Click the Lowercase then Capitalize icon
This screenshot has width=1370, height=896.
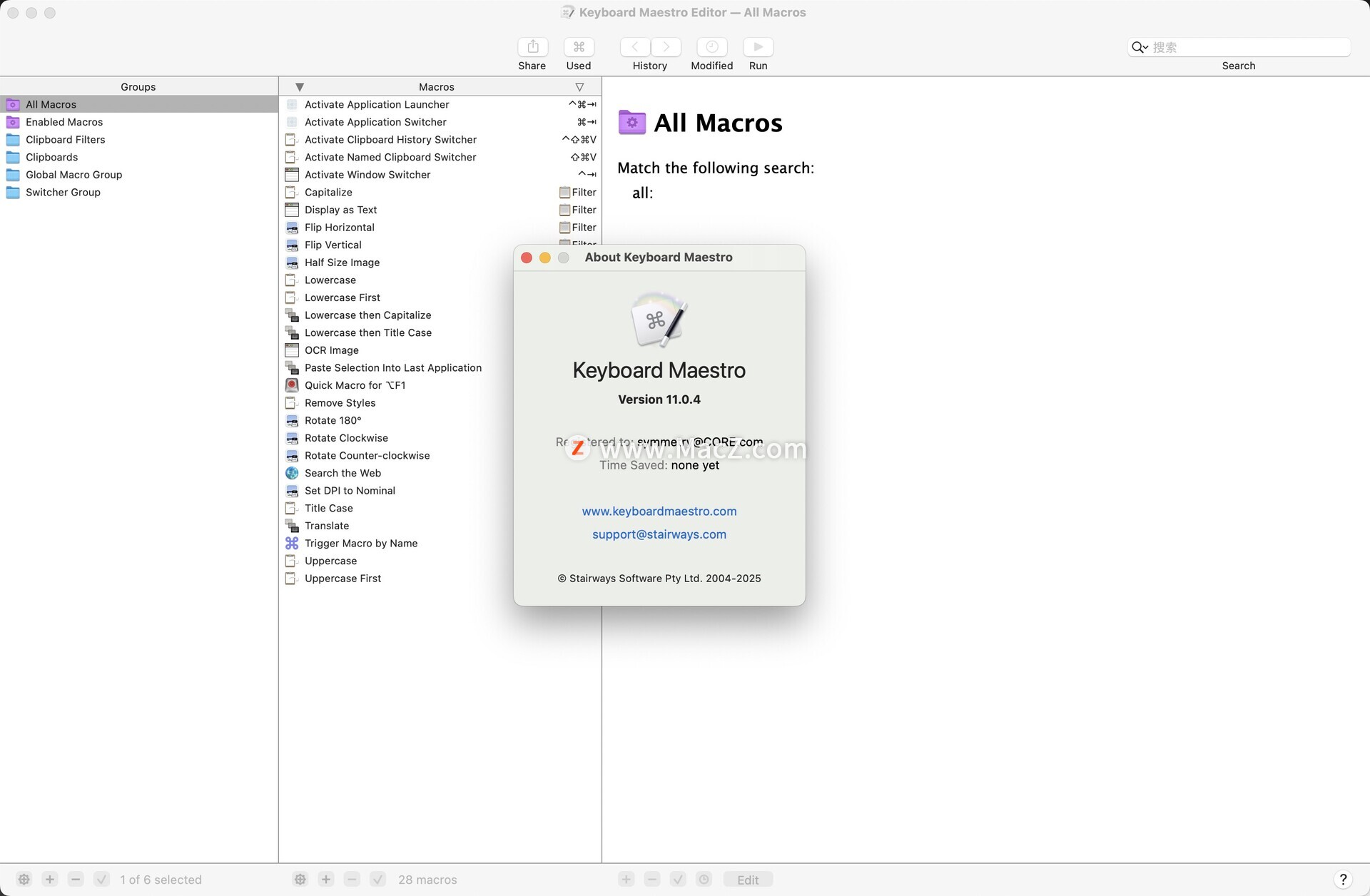[x=292, y=315]
